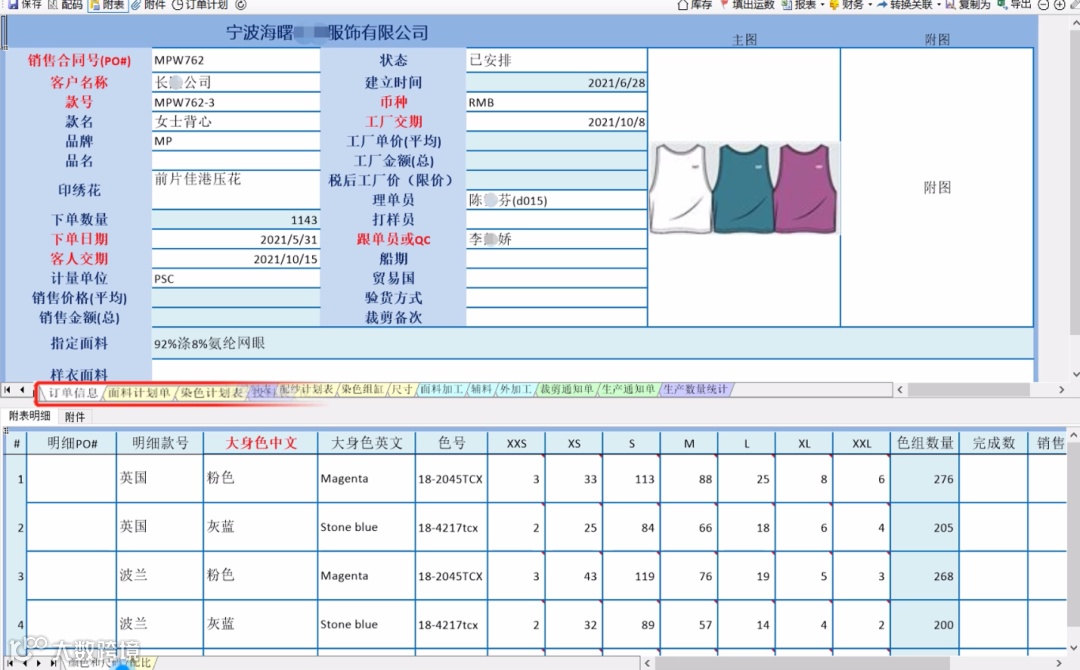The width and height of the screenshot is (1080, 670).
Task: Click the tank top product image
Action: pos(744,188)
